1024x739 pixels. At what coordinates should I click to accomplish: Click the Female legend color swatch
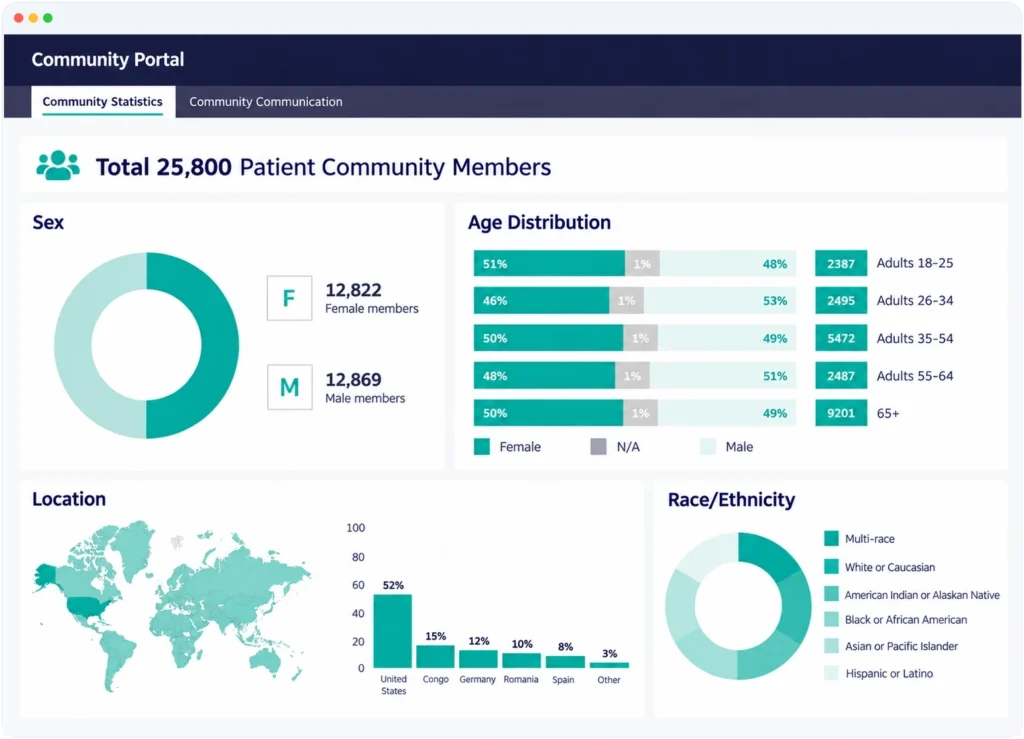click(x=482, y=447)
